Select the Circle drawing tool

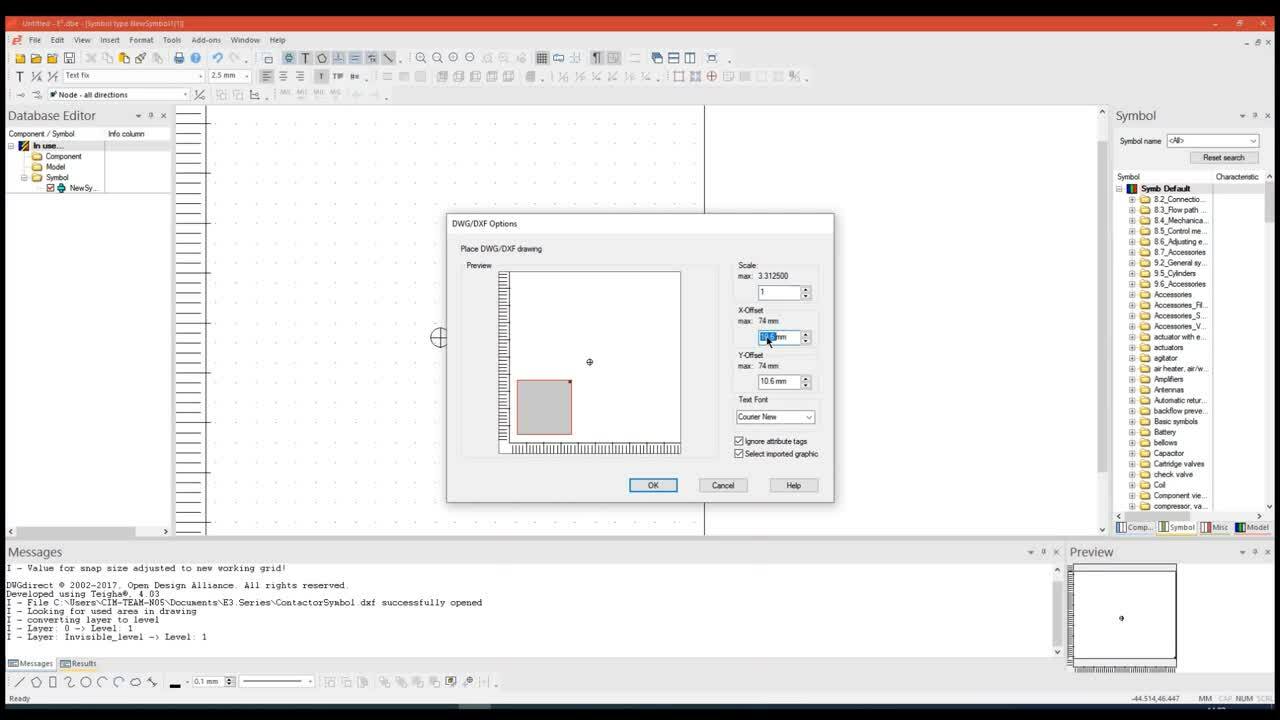pyautogui.click(x=86, y=682)
